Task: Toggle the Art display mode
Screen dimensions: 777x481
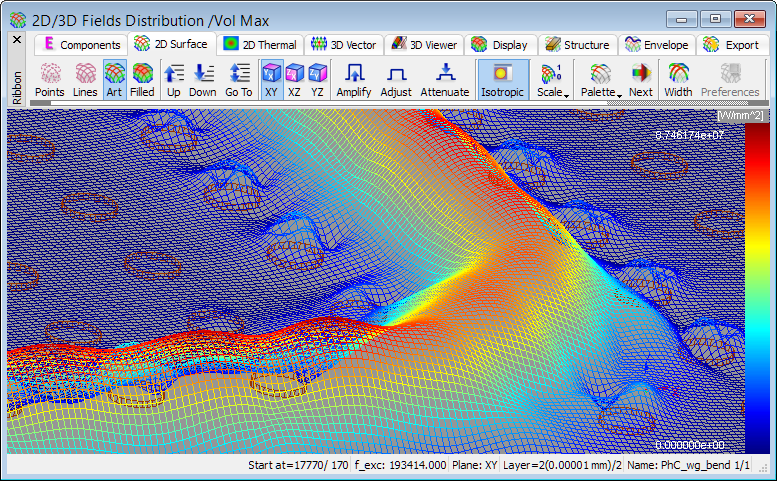Action: tap(114, 80)
